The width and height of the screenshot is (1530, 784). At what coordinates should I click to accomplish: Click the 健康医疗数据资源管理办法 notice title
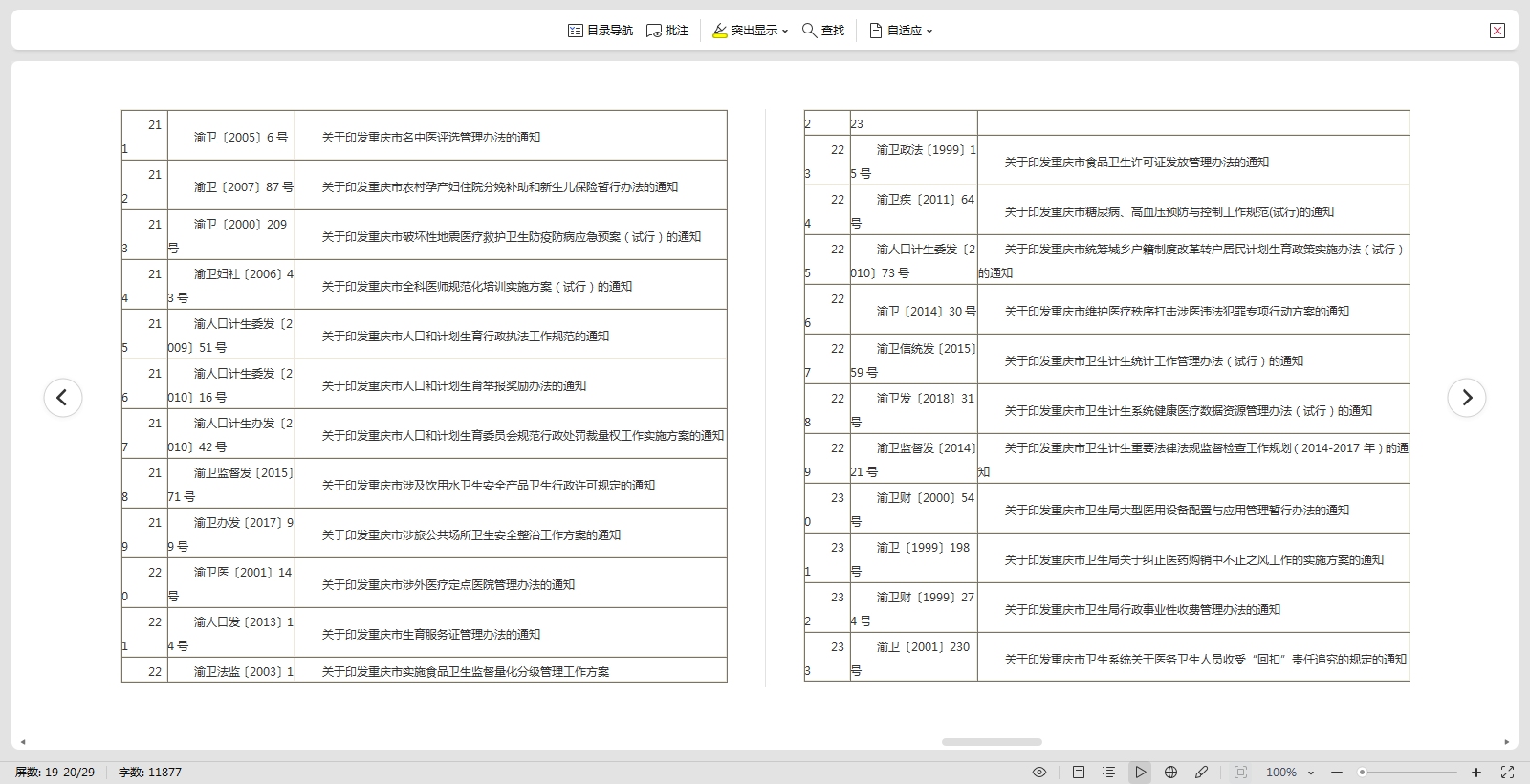click(x=1189, y=411)
